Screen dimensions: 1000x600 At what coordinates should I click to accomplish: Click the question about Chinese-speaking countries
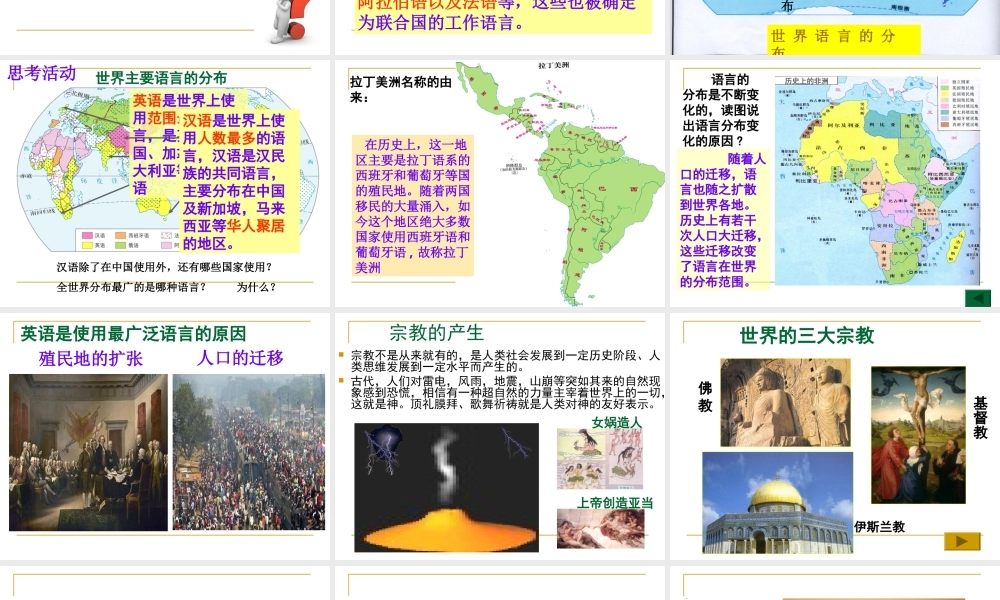(165, 267)
